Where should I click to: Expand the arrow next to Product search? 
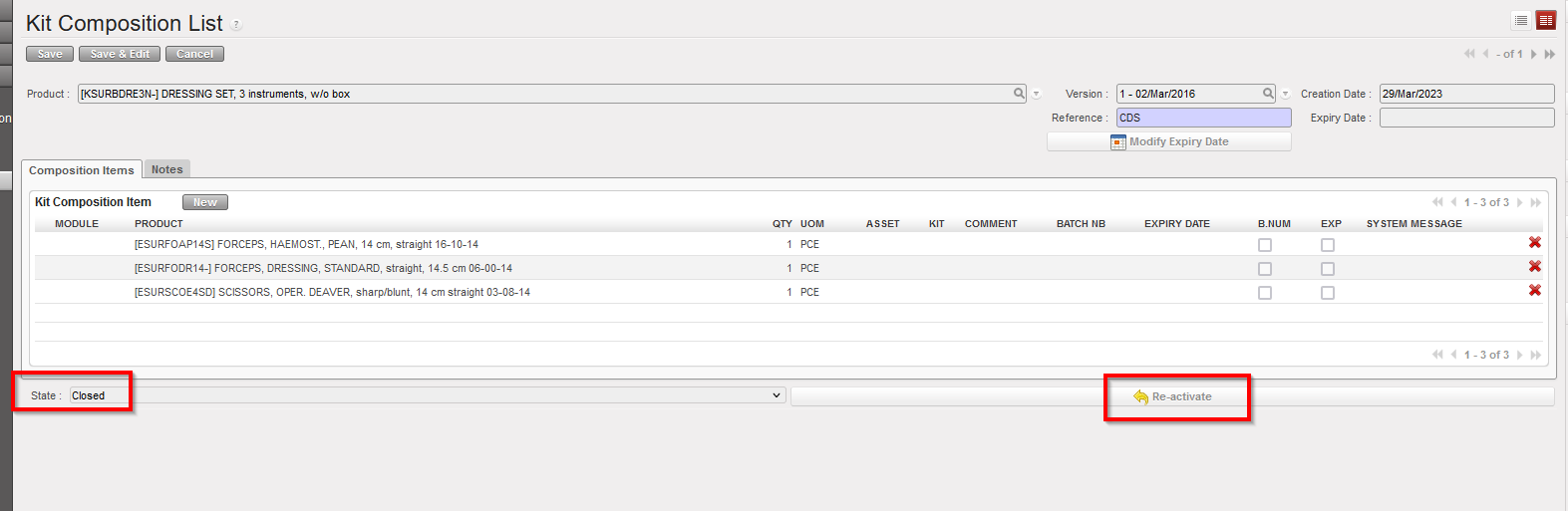1037,94
